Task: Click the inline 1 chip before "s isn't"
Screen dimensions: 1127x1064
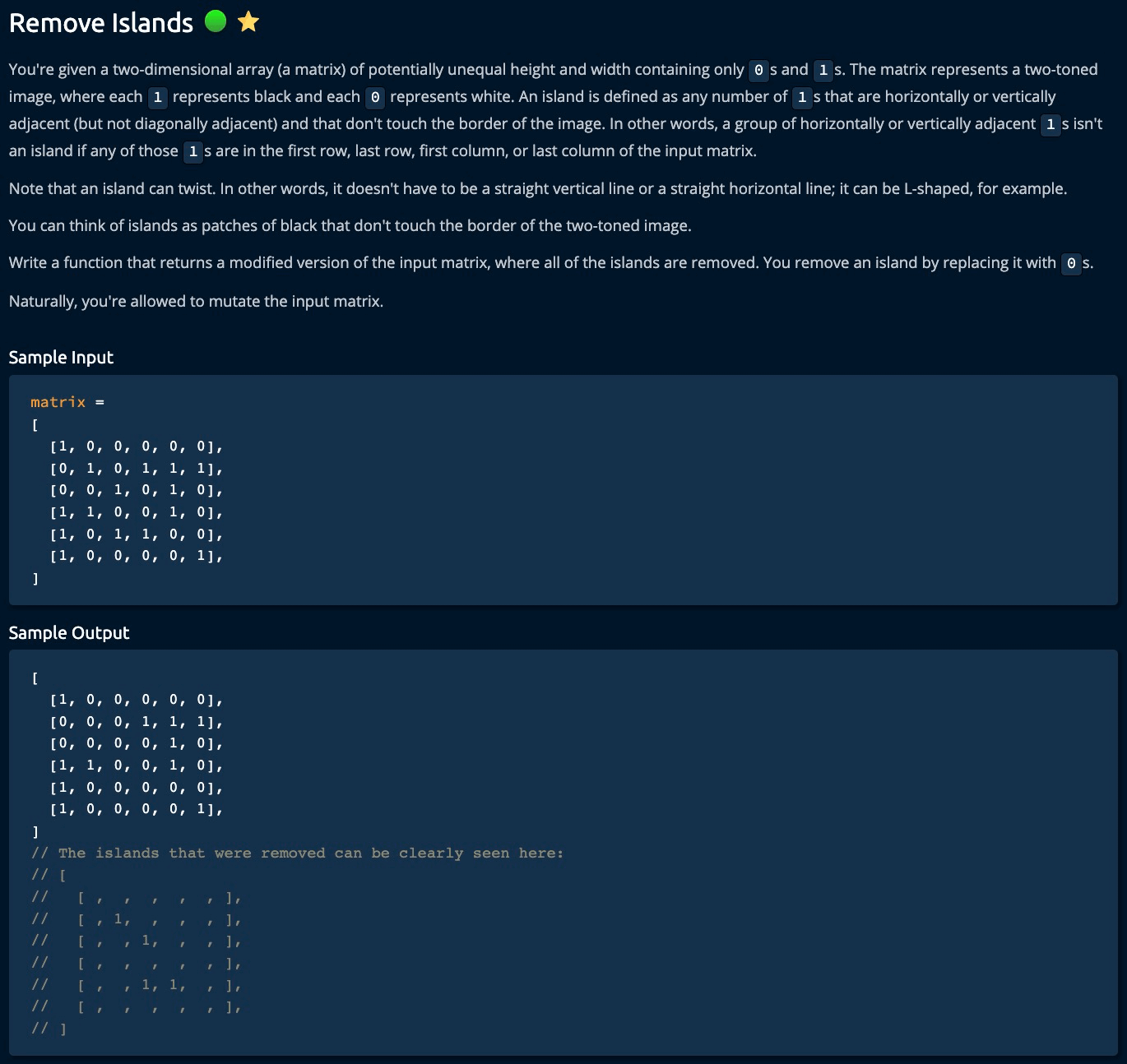Action: click(1050, 125)
